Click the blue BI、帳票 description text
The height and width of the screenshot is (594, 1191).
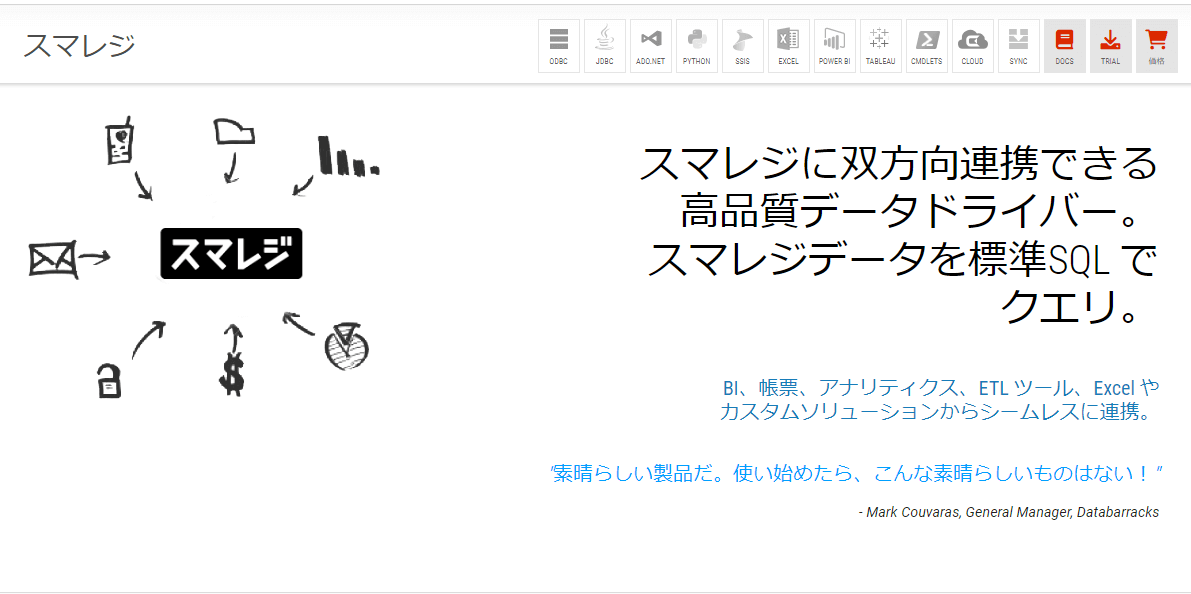939,400
